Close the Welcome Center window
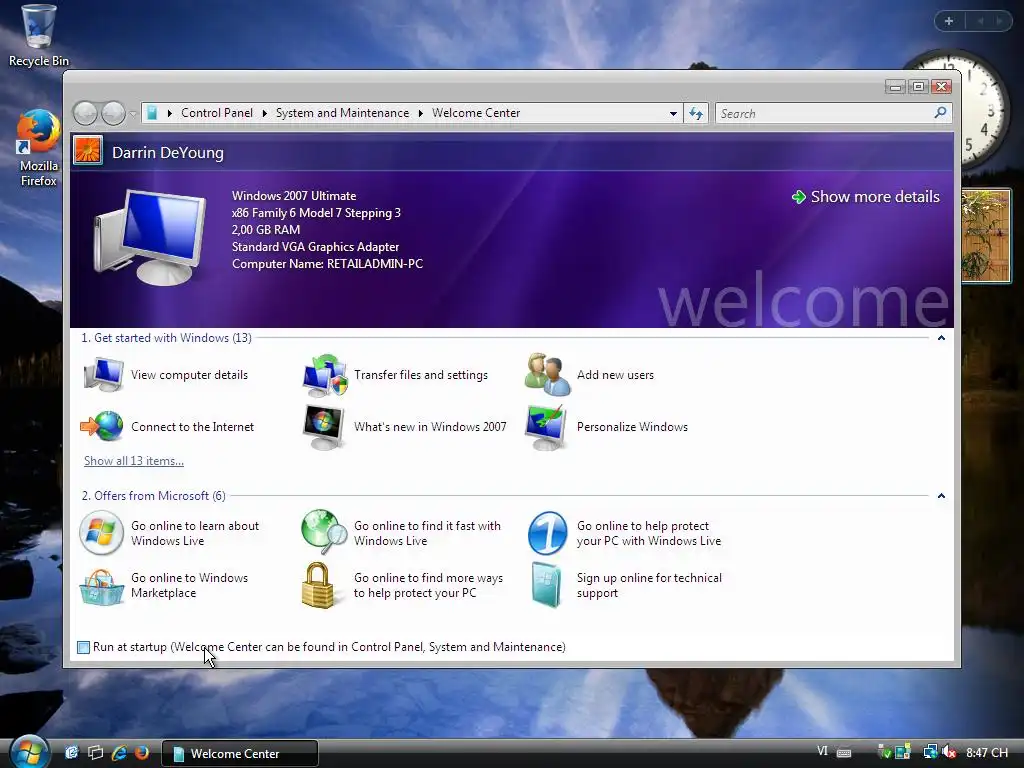Image resolution: width=1024 pixels, height=768 pixels. pyautogui.click(x=942, y=86)
